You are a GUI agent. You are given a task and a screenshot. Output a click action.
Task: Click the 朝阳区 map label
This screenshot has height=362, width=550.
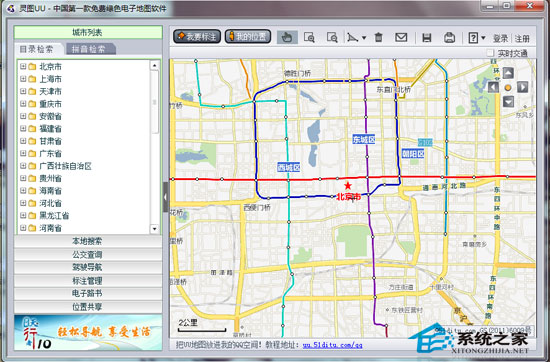pos(413,153)
